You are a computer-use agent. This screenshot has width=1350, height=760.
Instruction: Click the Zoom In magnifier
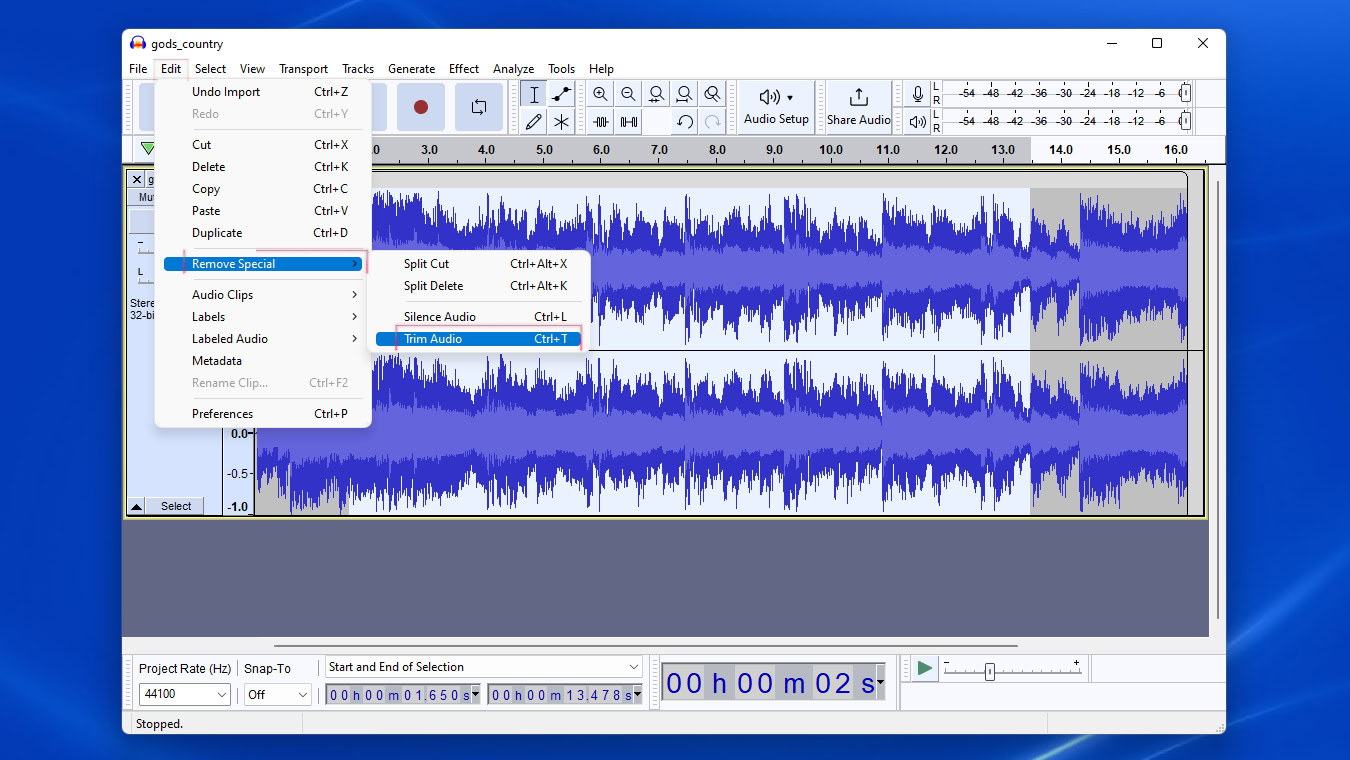pyautogui.click(x=600, y=94)
